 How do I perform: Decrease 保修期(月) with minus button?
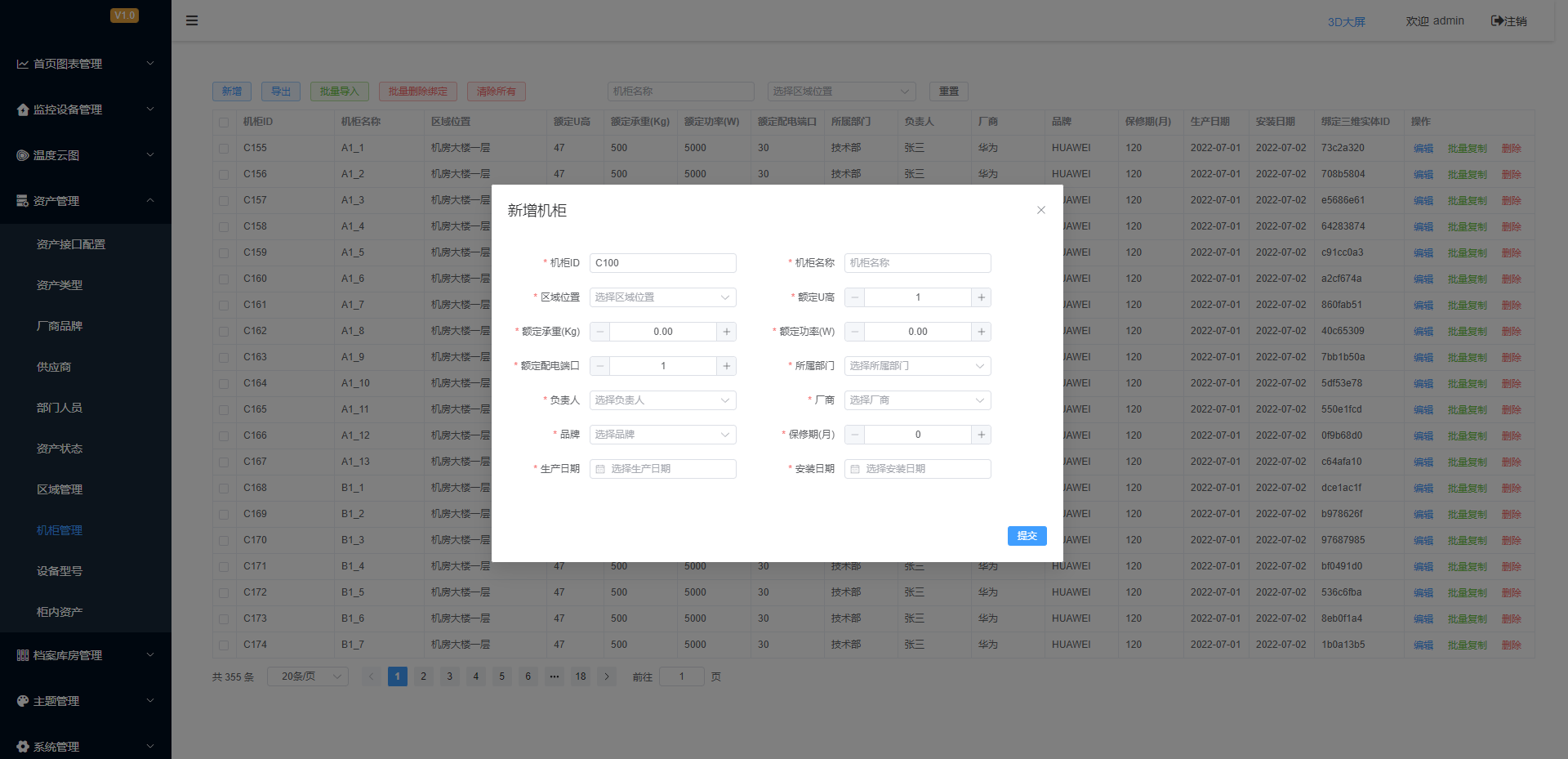pyautogui.click(x=855, y=435)
